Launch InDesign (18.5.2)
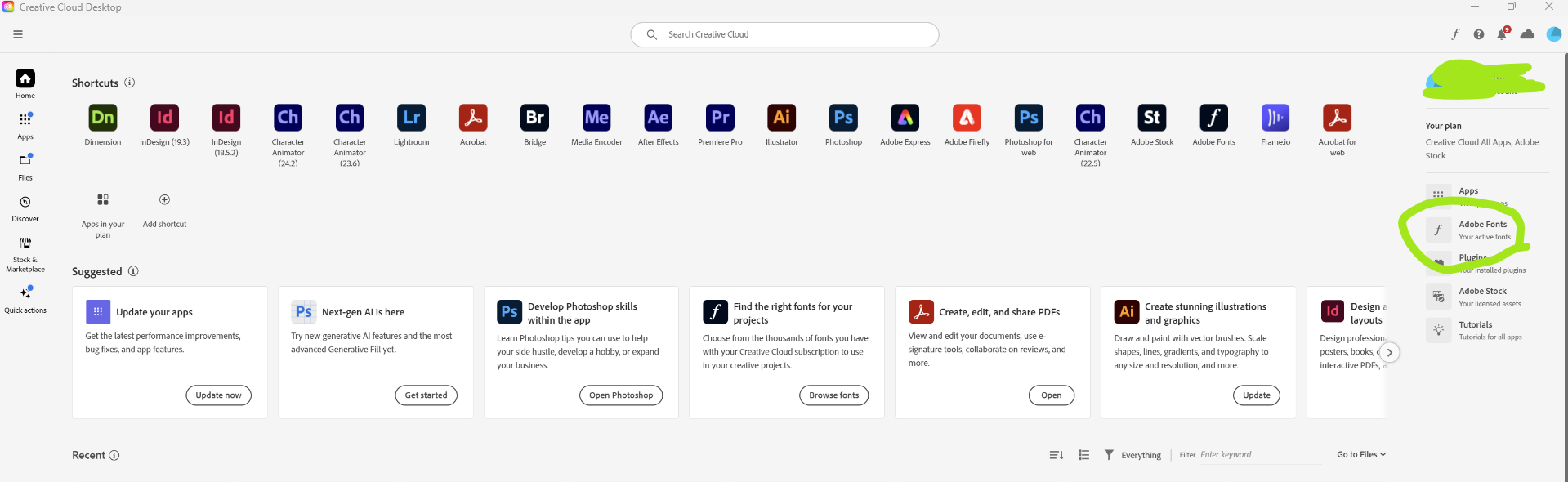The image size is (1568, 482). (x=226, y=118)
